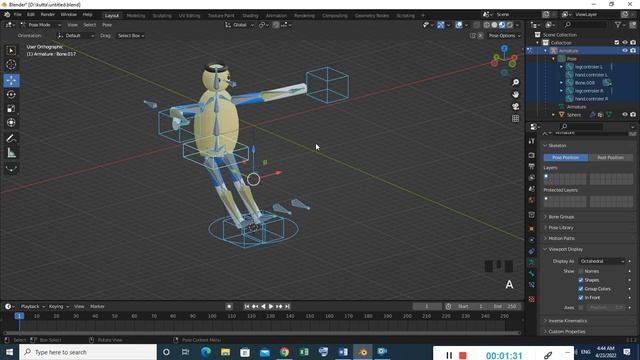Open the Display As Octahedral dropdown
The width and height of the screenshot is (640, 360).
[602, 261]
